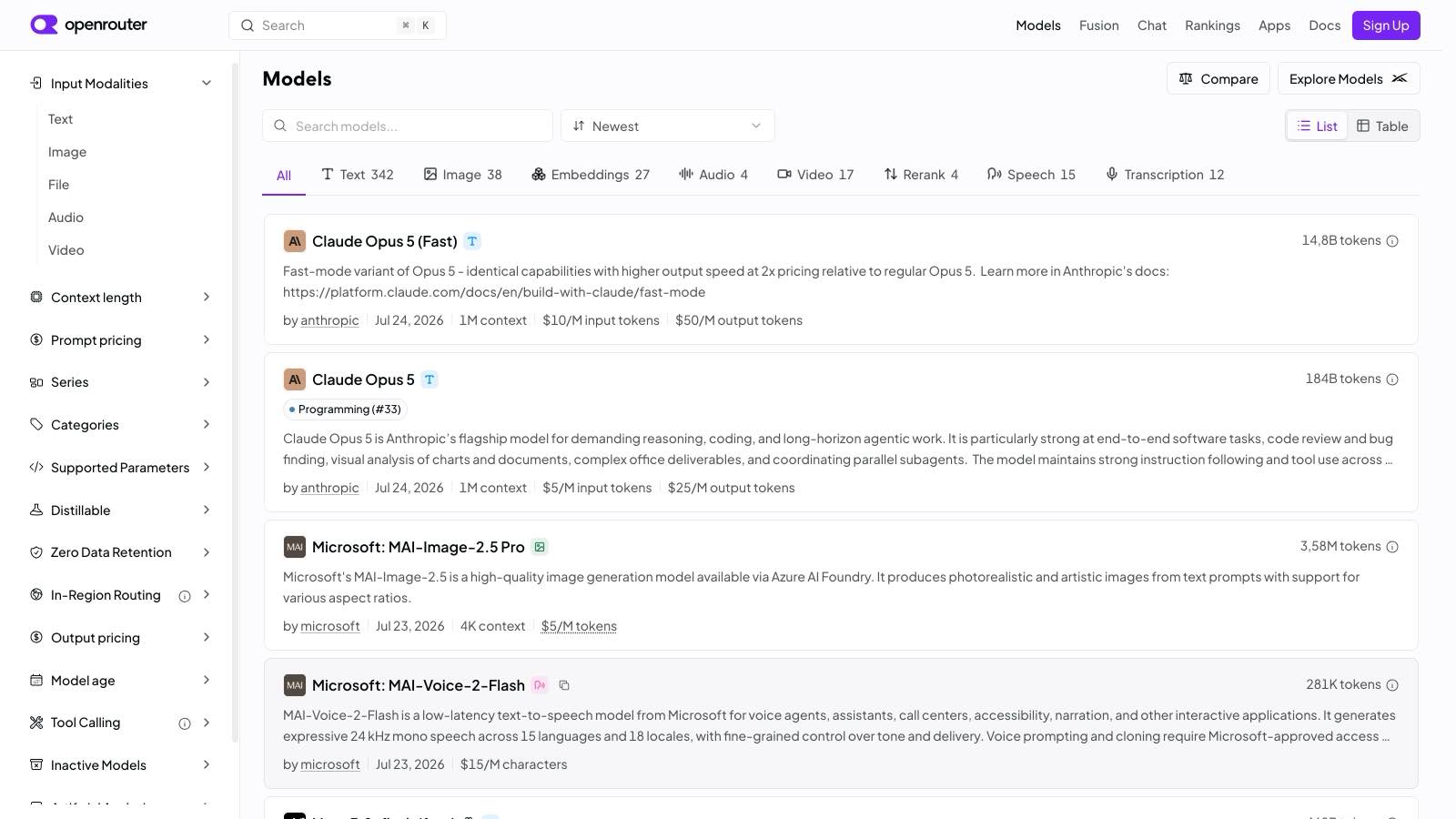This screenshot has height=819, width=1456.
Task: Open the Newest sort dropdown
Action: 668,126
